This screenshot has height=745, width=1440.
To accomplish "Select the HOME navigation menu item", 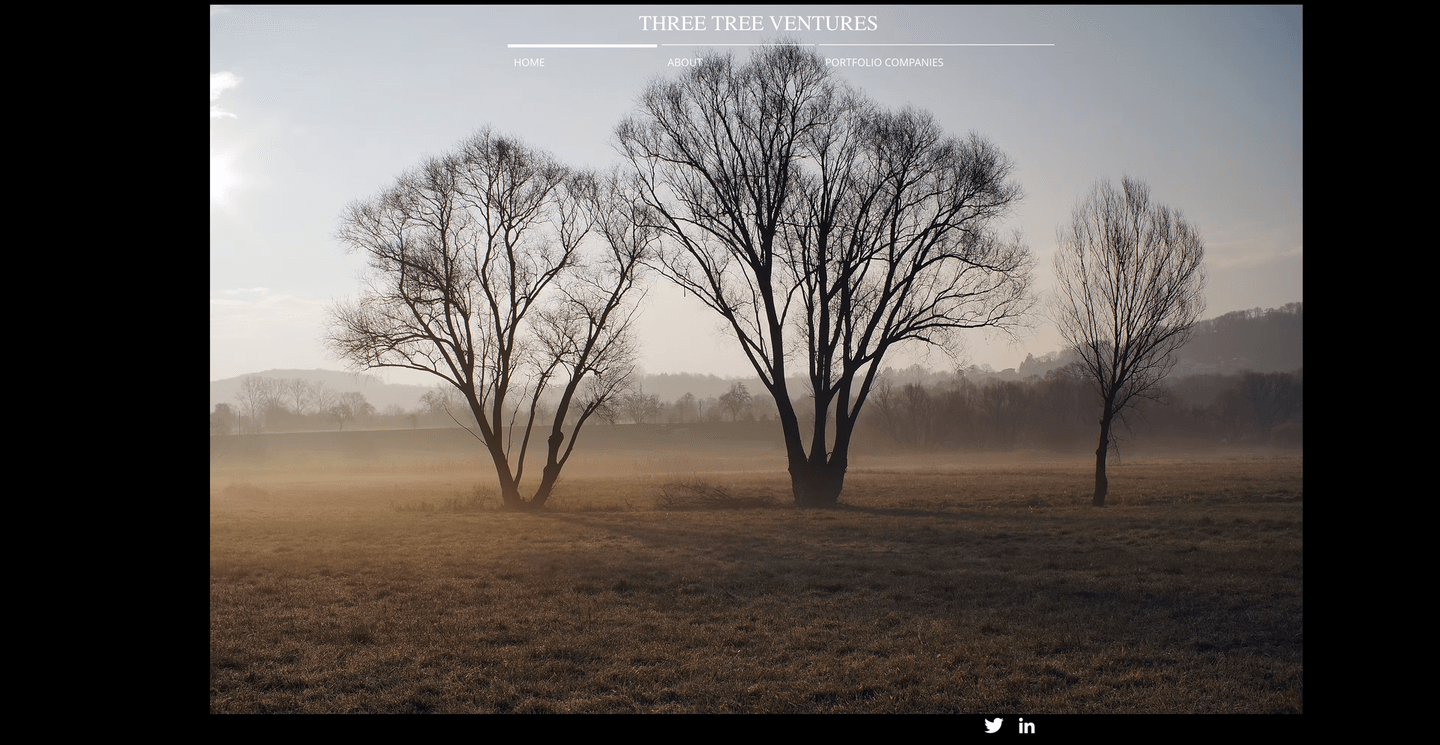I will (x=529, y=61).
